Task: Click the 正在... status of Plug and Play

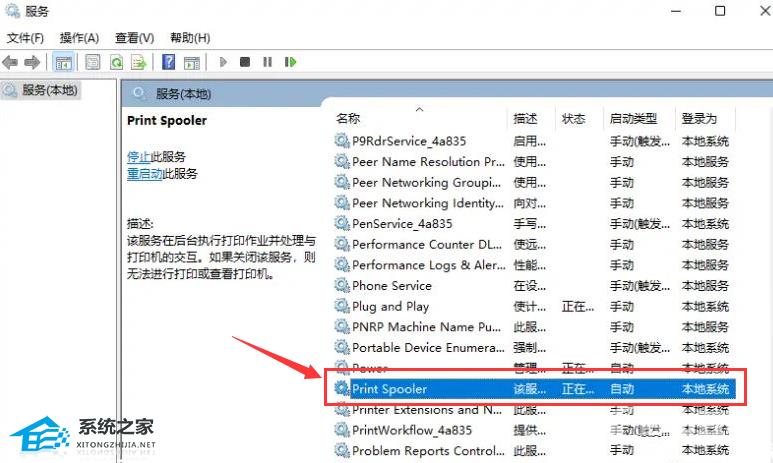Action: coord(578,307)
